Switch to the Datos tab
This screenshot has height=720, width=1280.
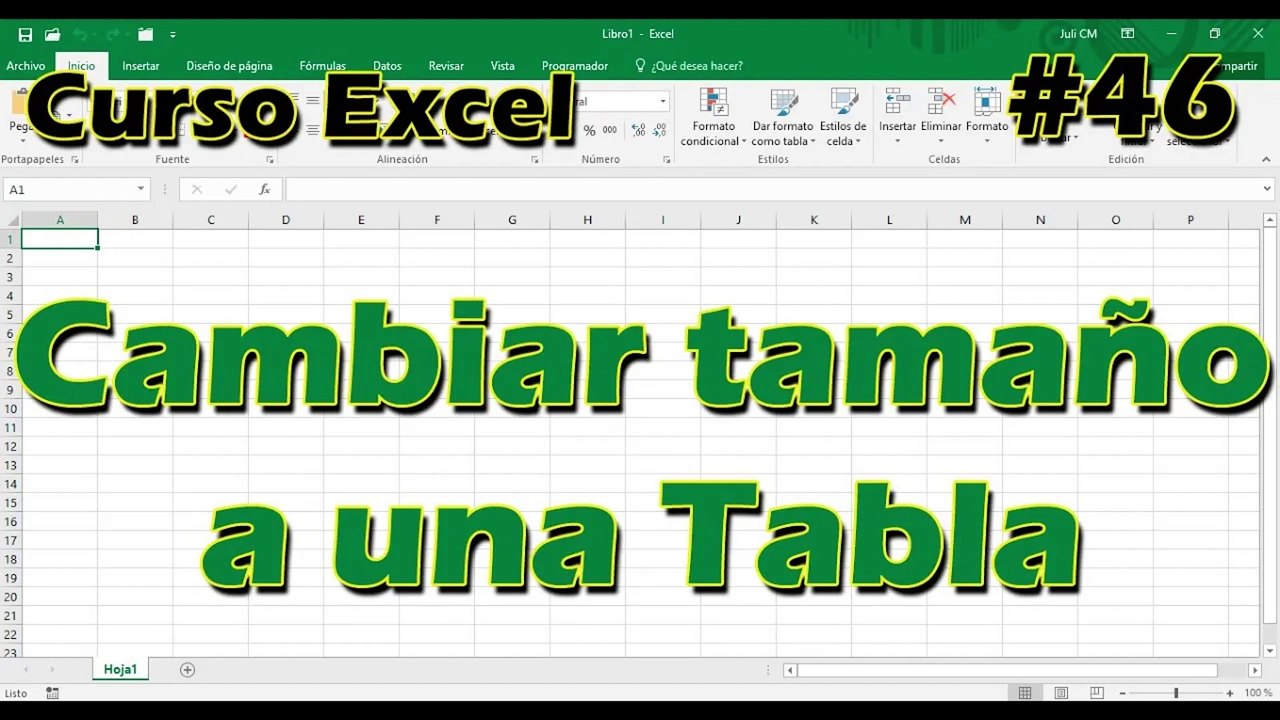(387, 66)
